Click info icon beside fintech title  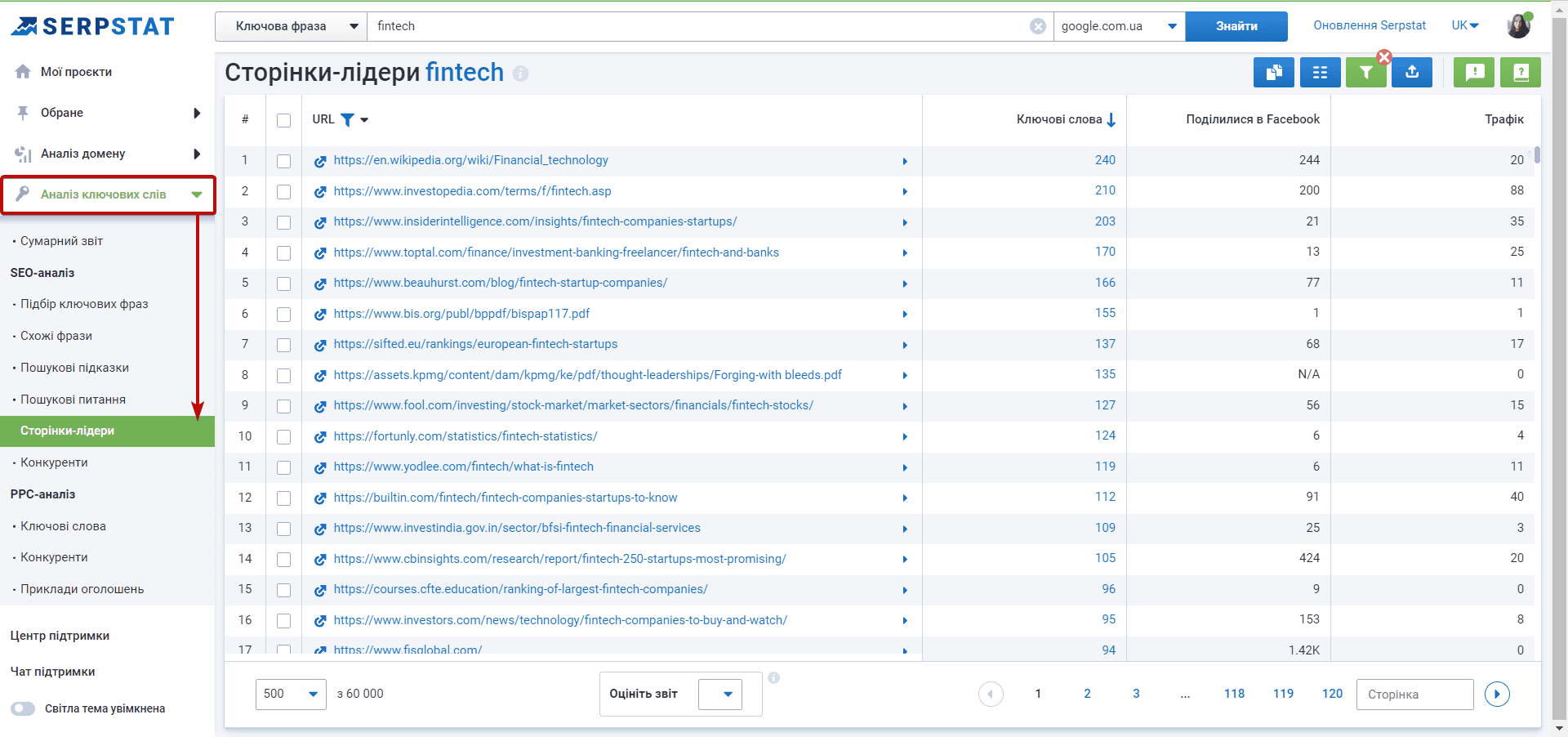click(x=520, y=74)
